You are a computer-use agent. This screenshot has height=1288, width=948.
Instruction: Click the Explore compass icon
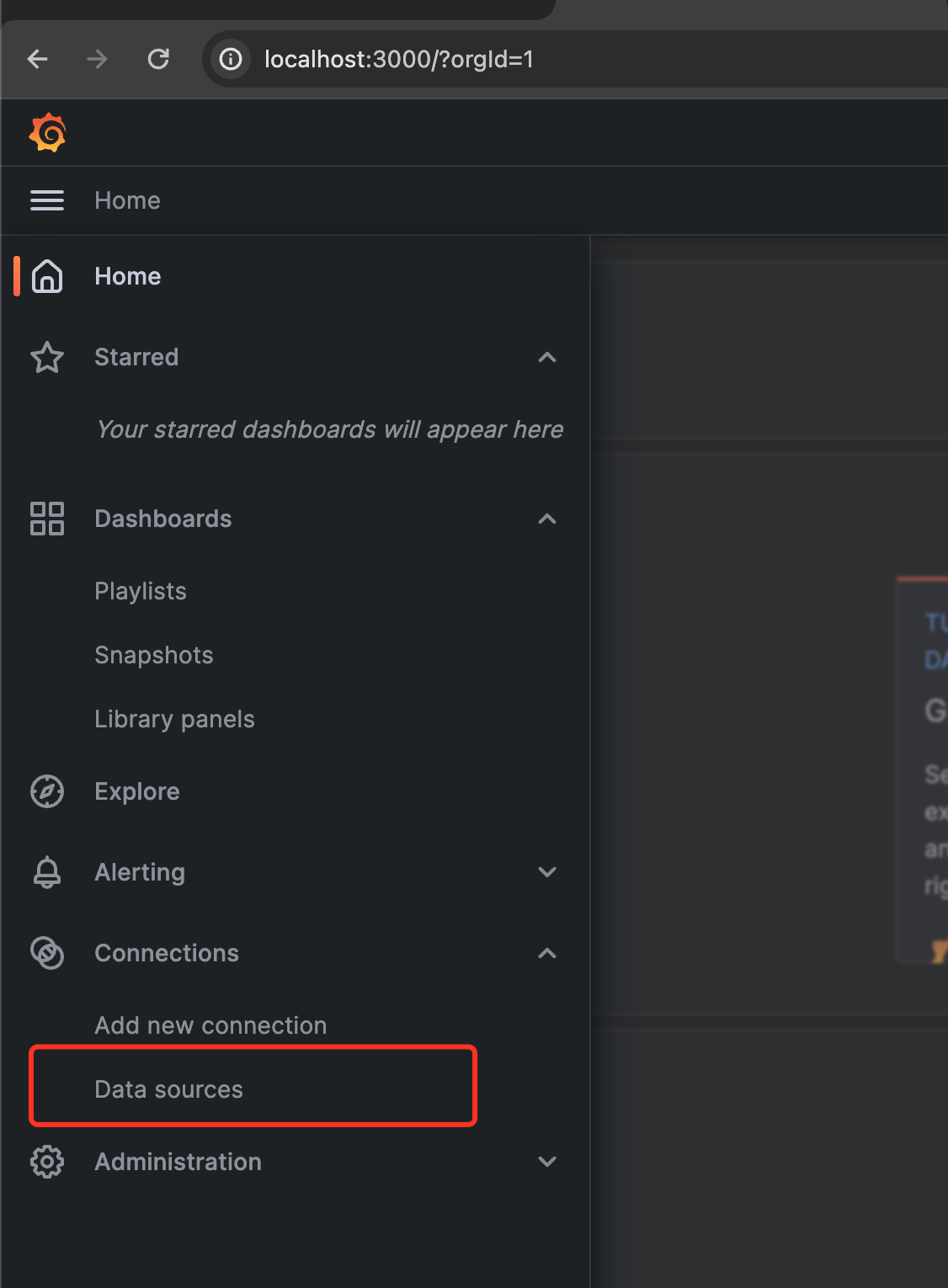[x=47, y=791]
